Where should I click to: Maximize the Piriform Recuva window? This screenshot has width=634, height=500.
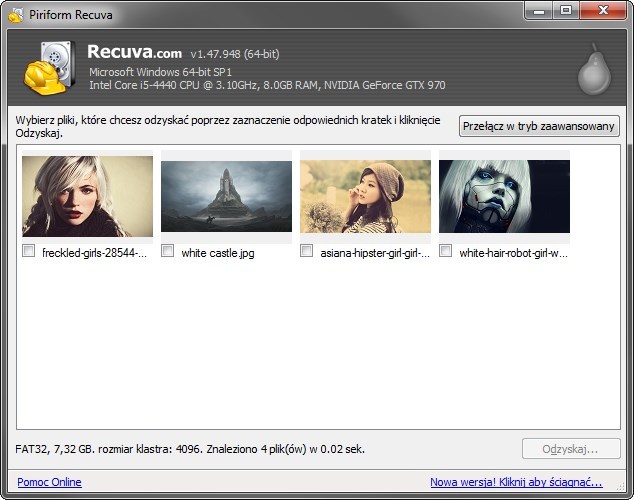[566, 11]
